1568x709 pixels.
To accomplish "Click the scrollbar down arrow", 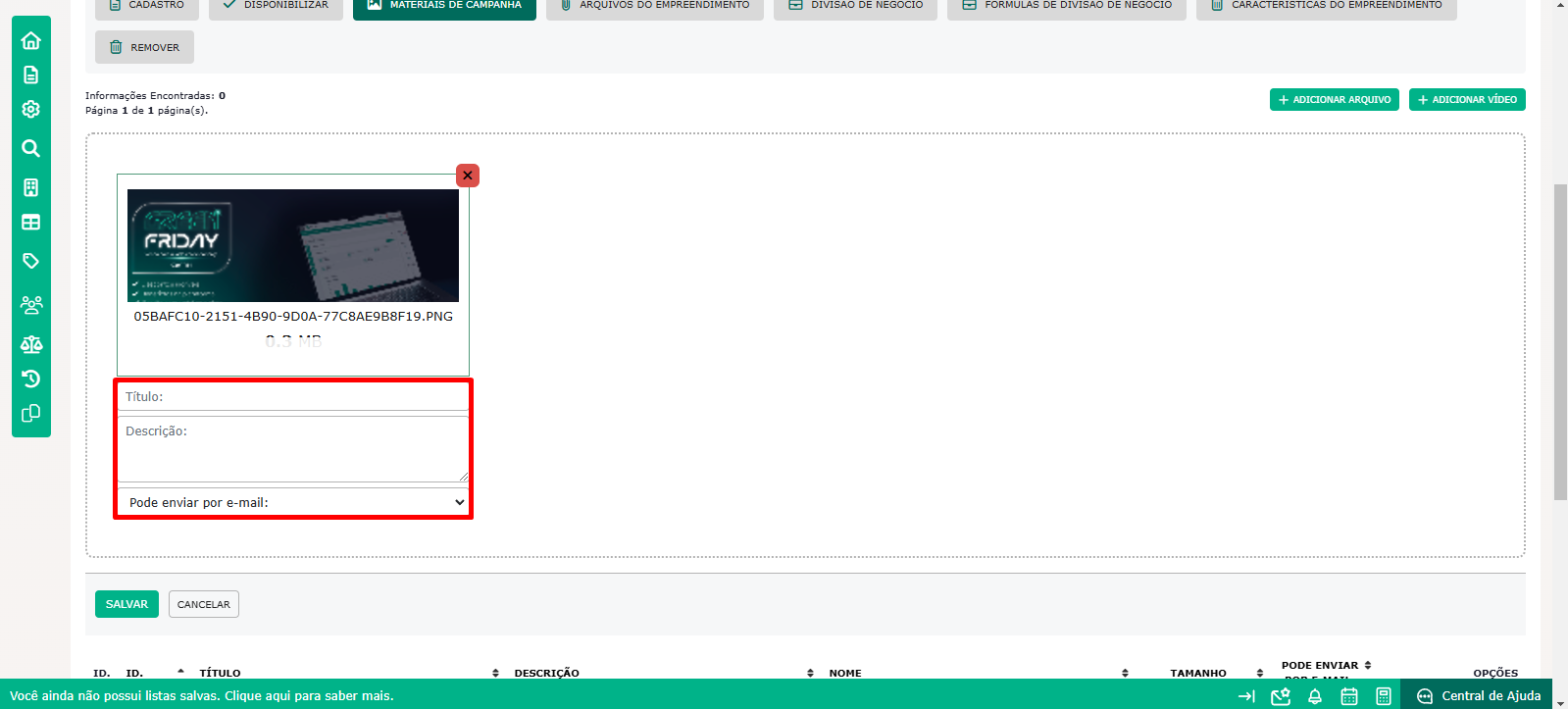I will coord(1560,702).
